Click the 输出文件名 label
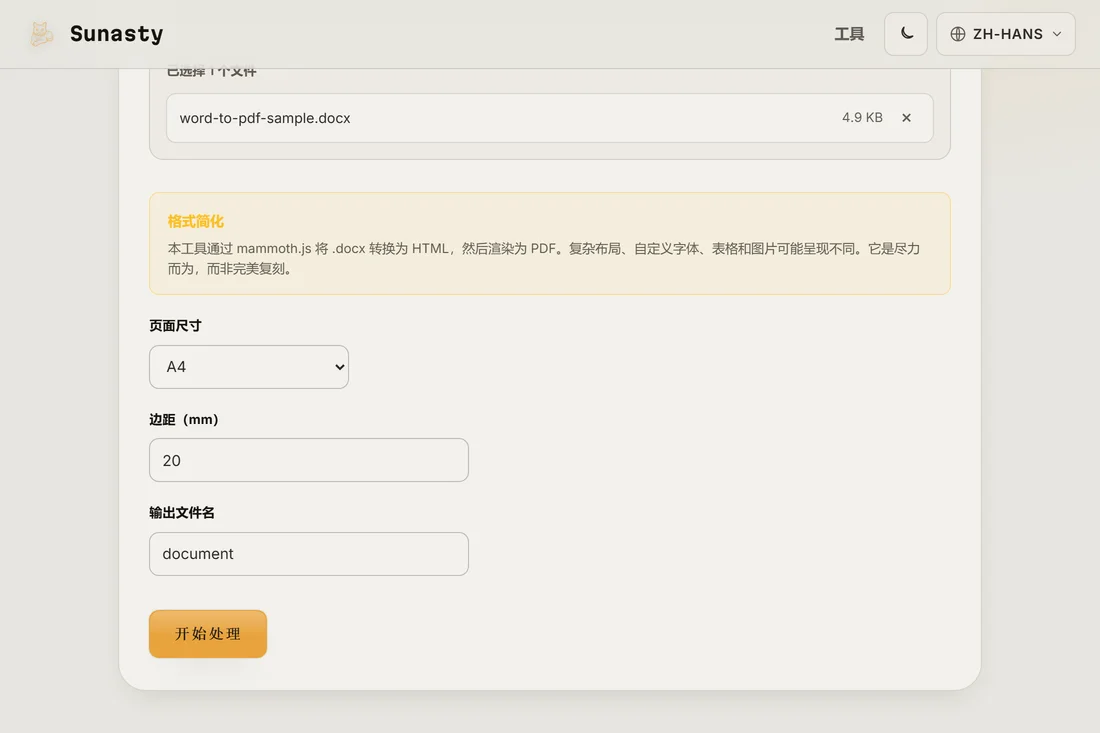The height and width of the screenshot is (733, 1100). [x=182, y=513]
